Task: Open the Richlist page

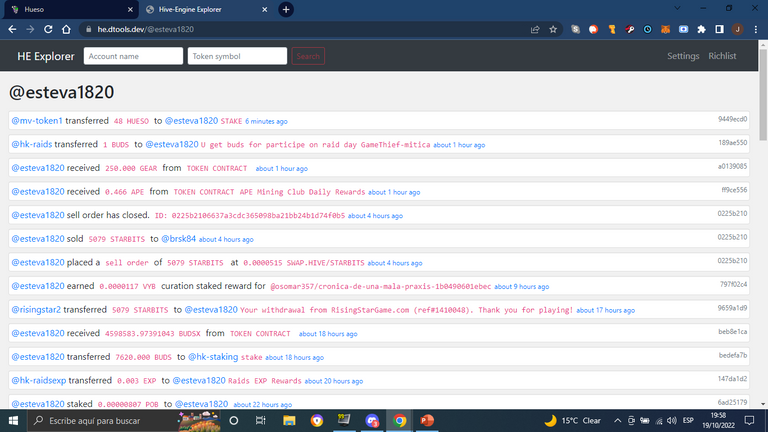Action: pos(722,56)
